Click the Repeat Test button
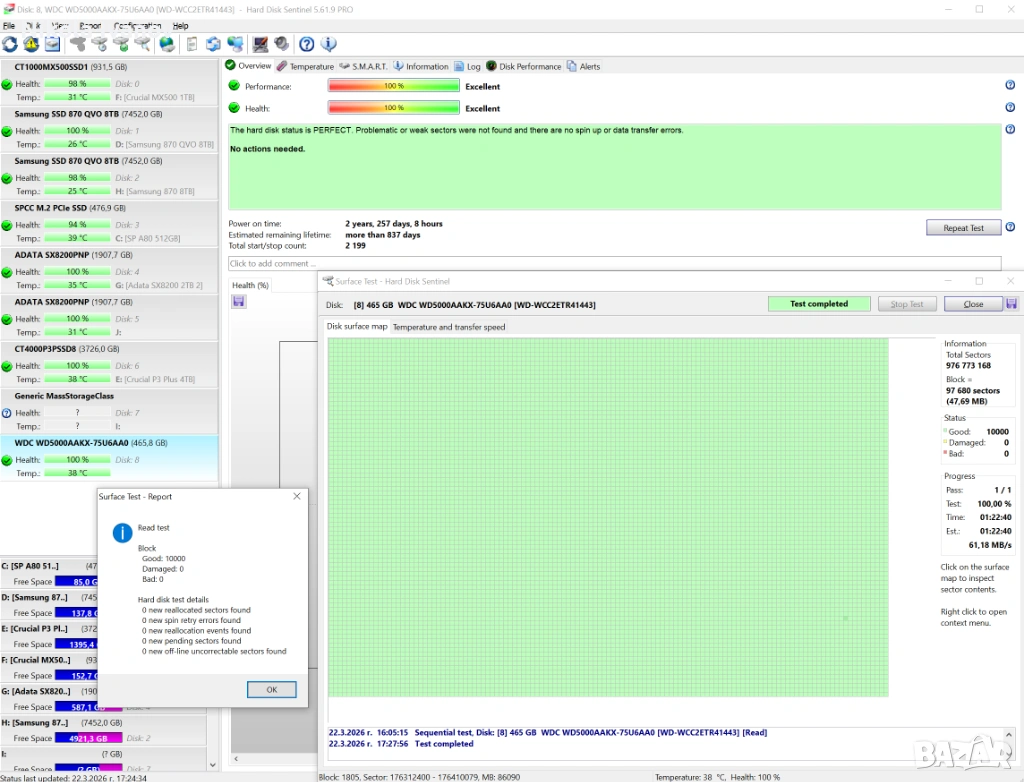 coord(963,228)
